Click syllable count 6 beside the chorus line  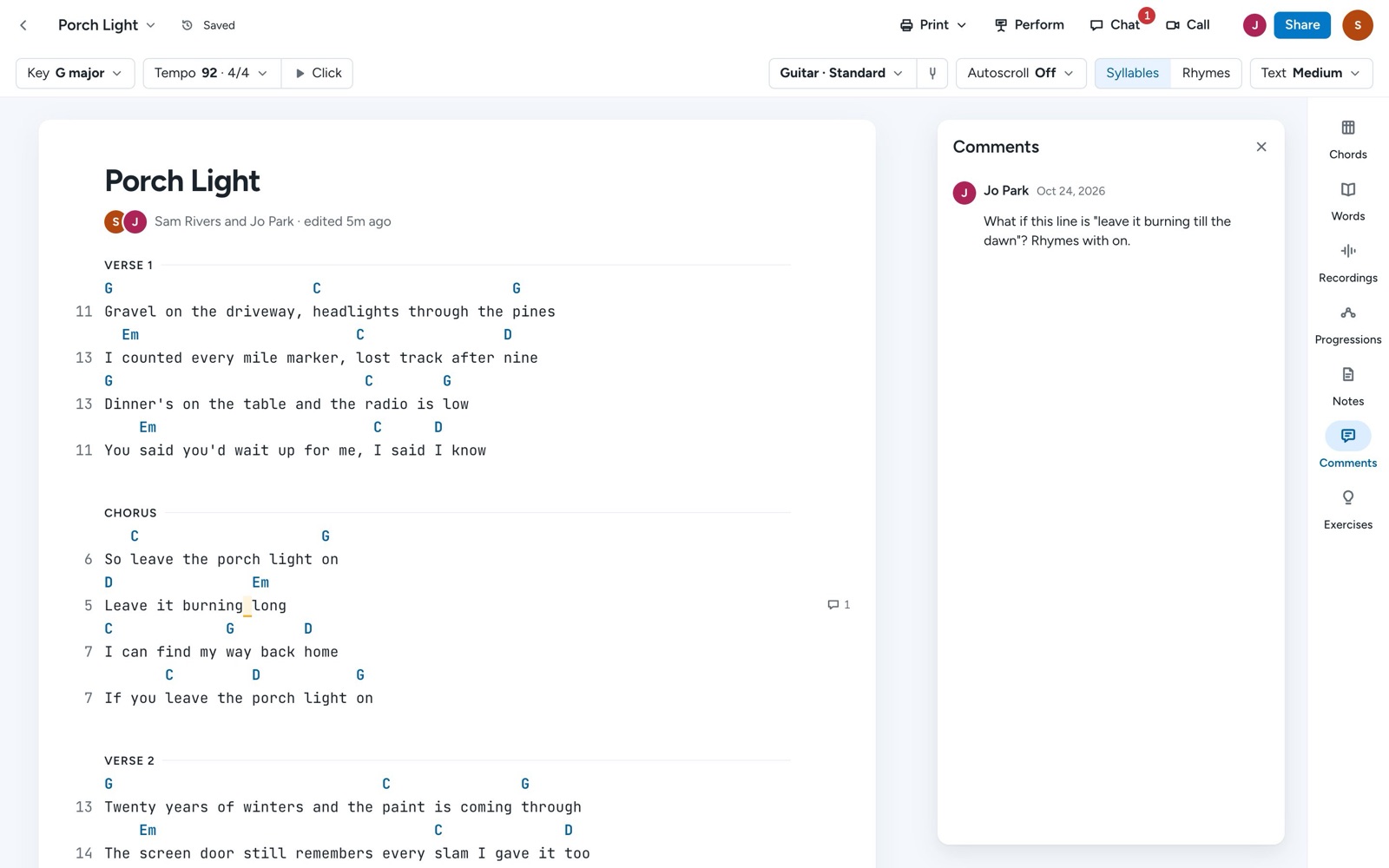coord(88,560)
